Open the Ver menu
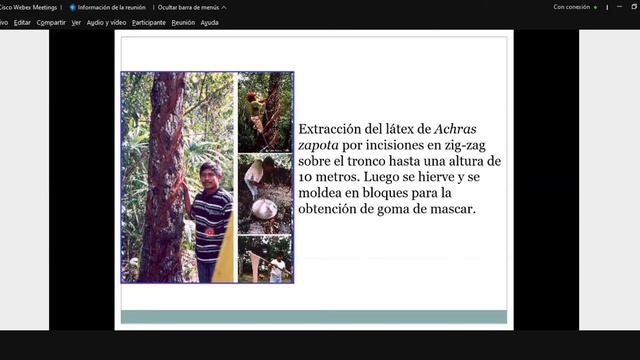 coord(76,23)
